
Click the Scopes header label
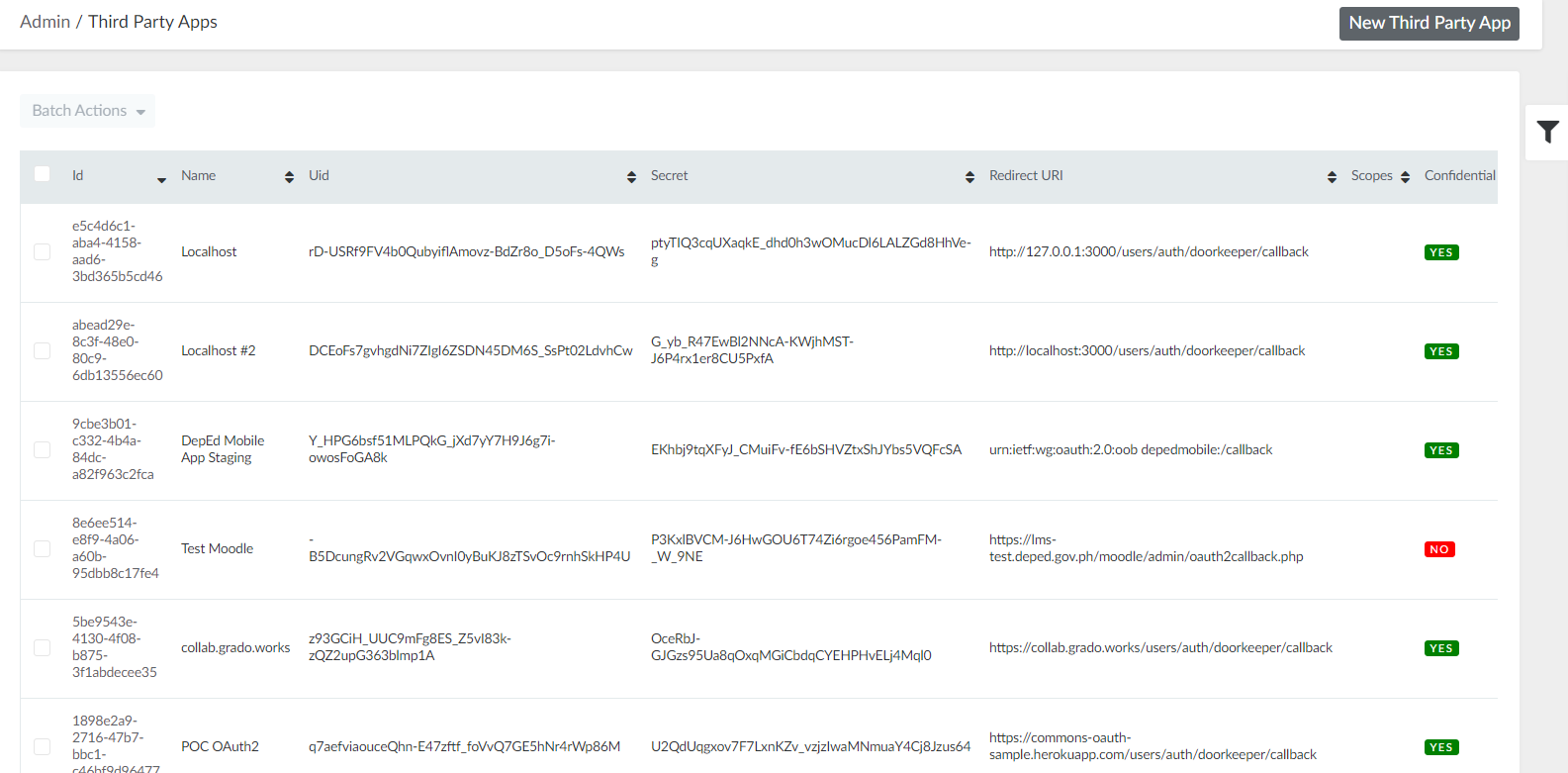[1371, 175]
